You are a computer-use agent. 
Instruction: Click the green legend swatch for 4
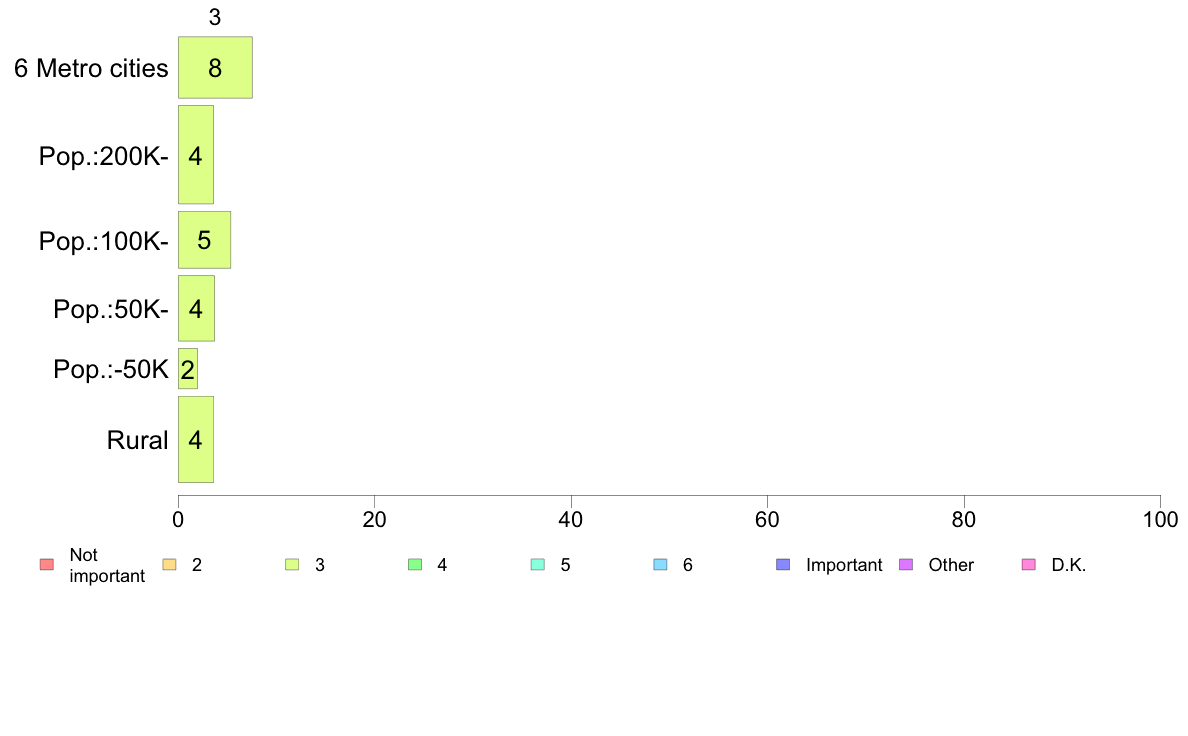point(415,565)
